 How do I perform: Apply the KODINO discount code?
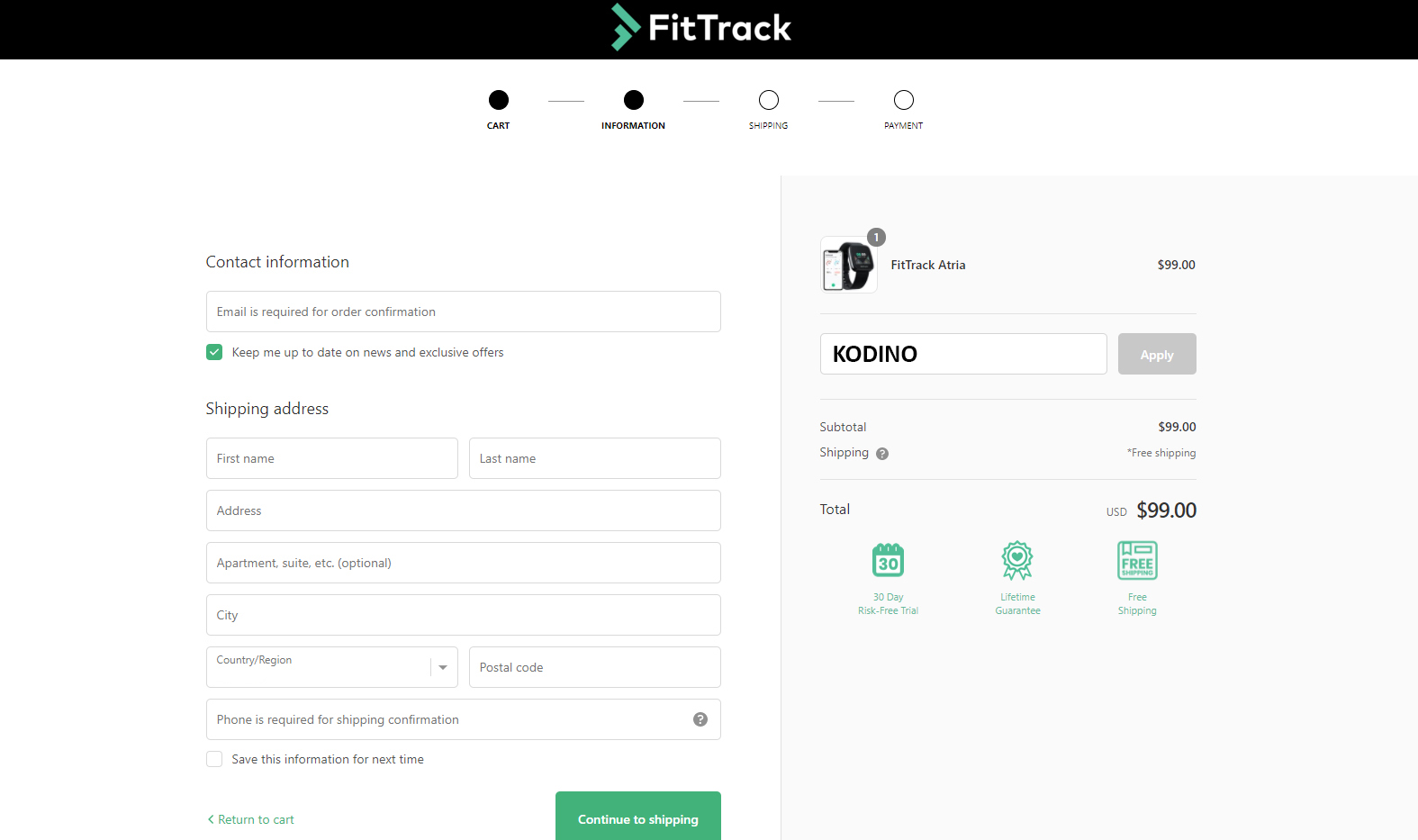1157,354
